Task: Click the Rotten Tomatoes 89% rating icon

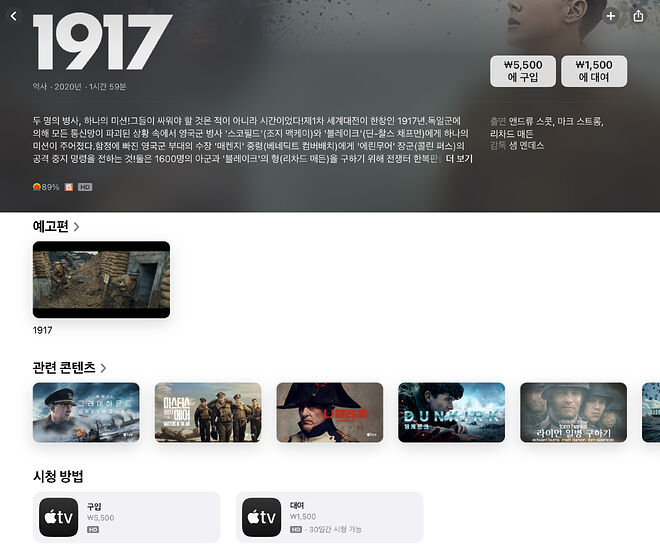Action: coord(37,187)
